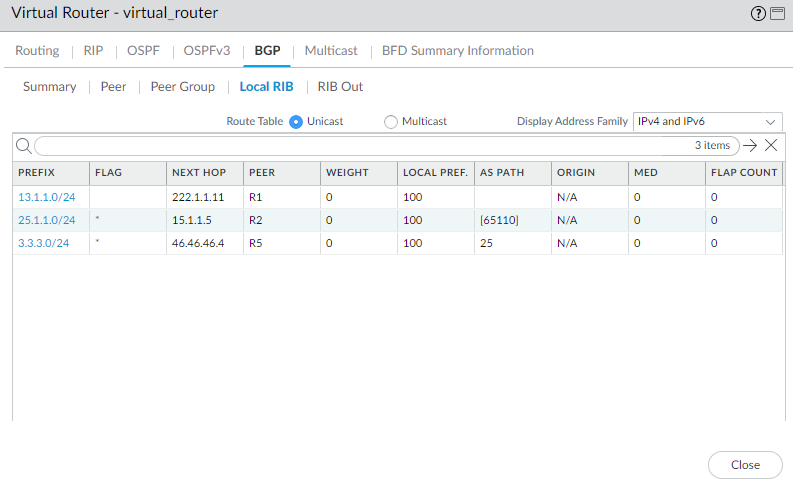The width and height of the screenshot is (793, 489).
Task: Clear the filter with the X icon
Action: pos(771,146)
